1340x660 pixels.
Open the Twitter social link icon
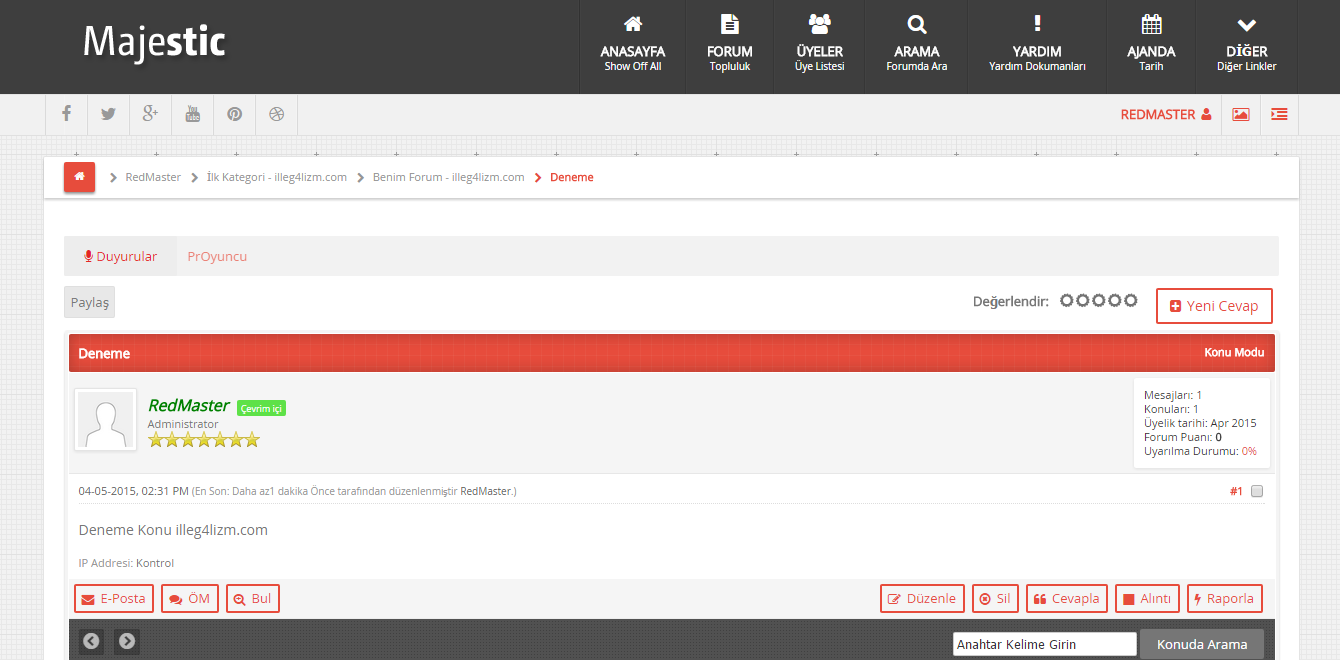click(108, 114)
